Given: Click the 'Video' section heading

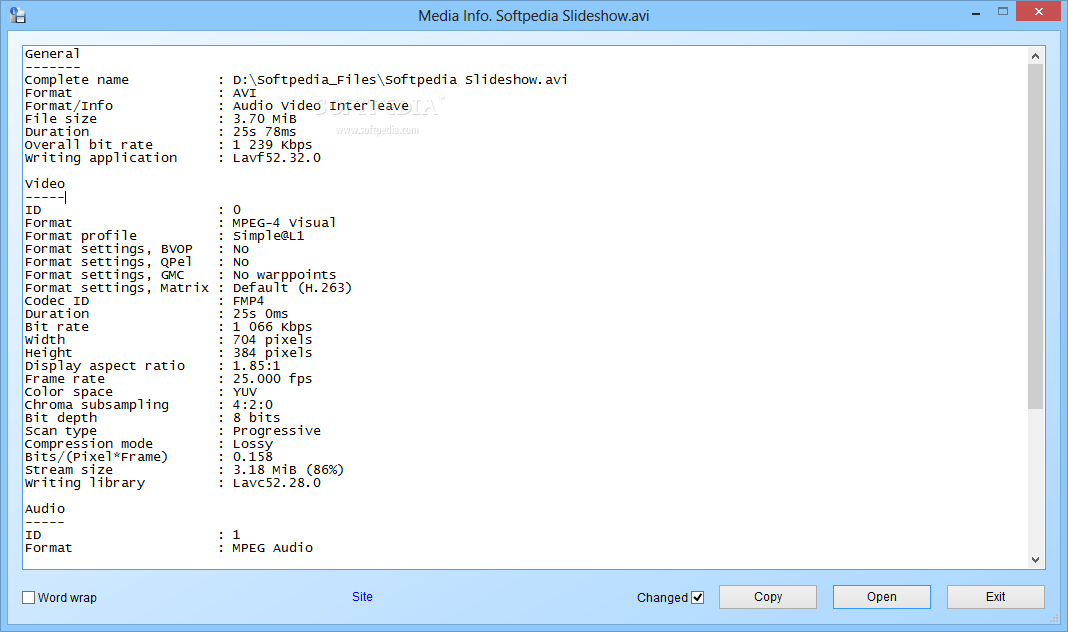Looking at the screenshot, I should tap(45, 184).
